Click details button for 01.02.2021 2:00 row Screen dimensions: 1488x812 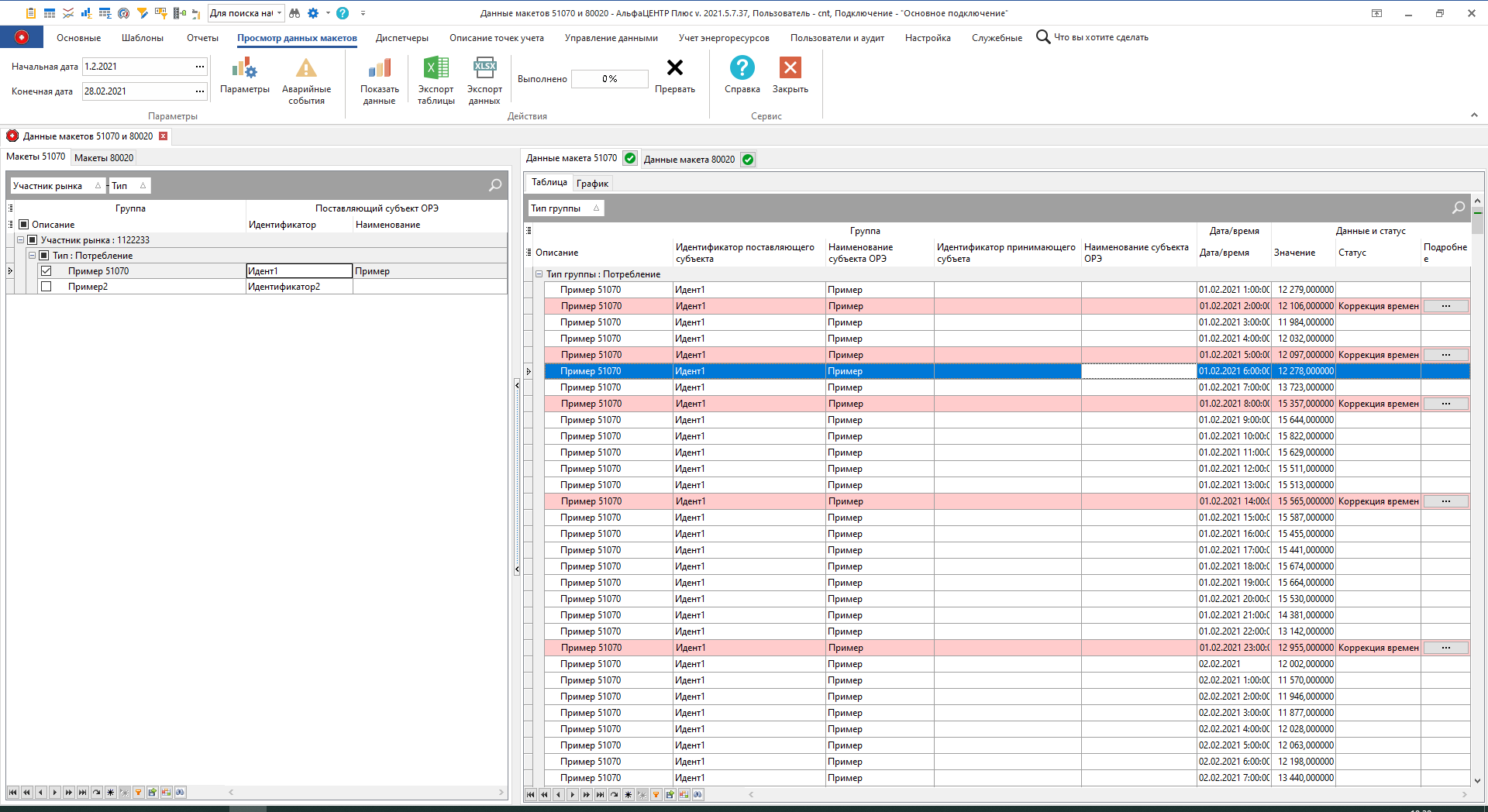point(1445,306)
